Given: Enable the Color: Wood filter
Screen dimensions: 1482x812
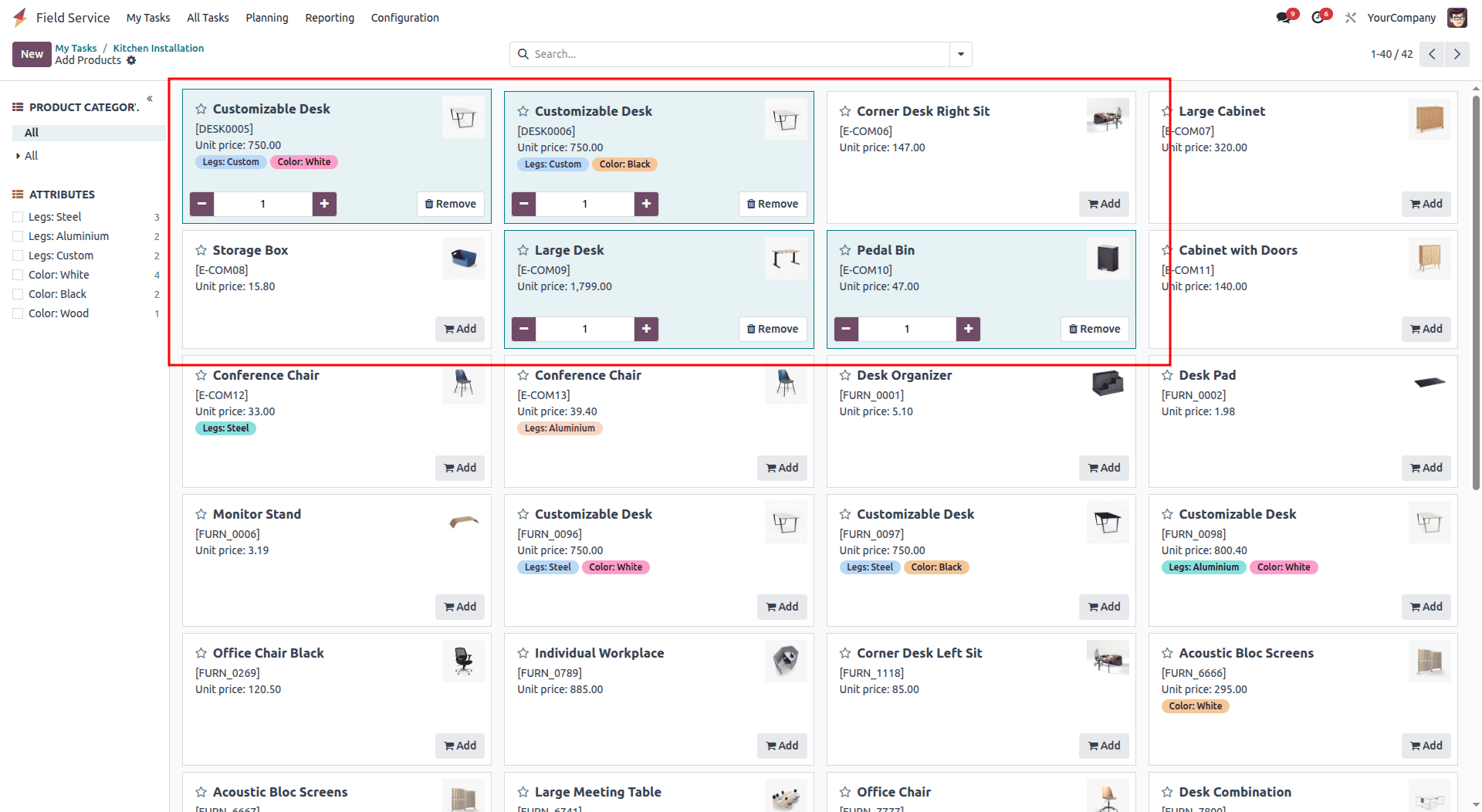Looking at the screenshot, I should tap(18, 313).
